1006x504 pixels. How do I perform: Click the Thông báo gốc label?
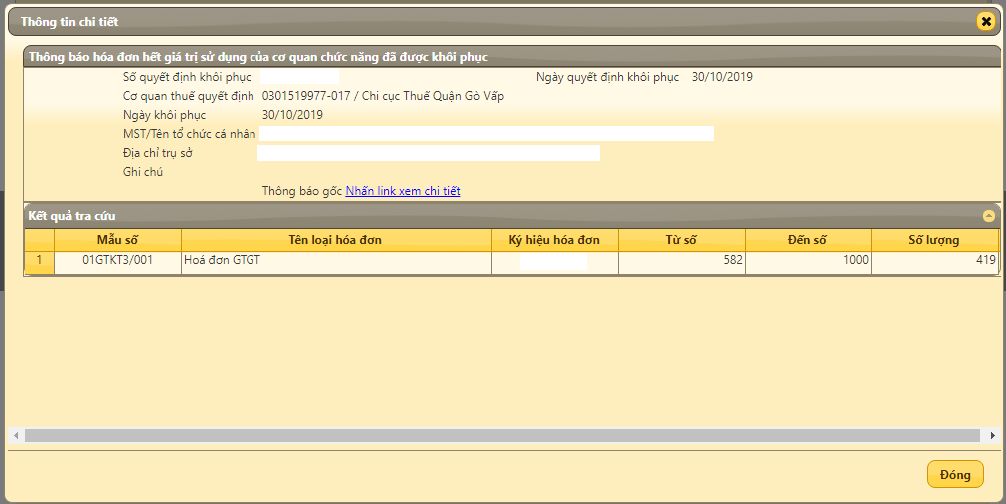(302, 190)
